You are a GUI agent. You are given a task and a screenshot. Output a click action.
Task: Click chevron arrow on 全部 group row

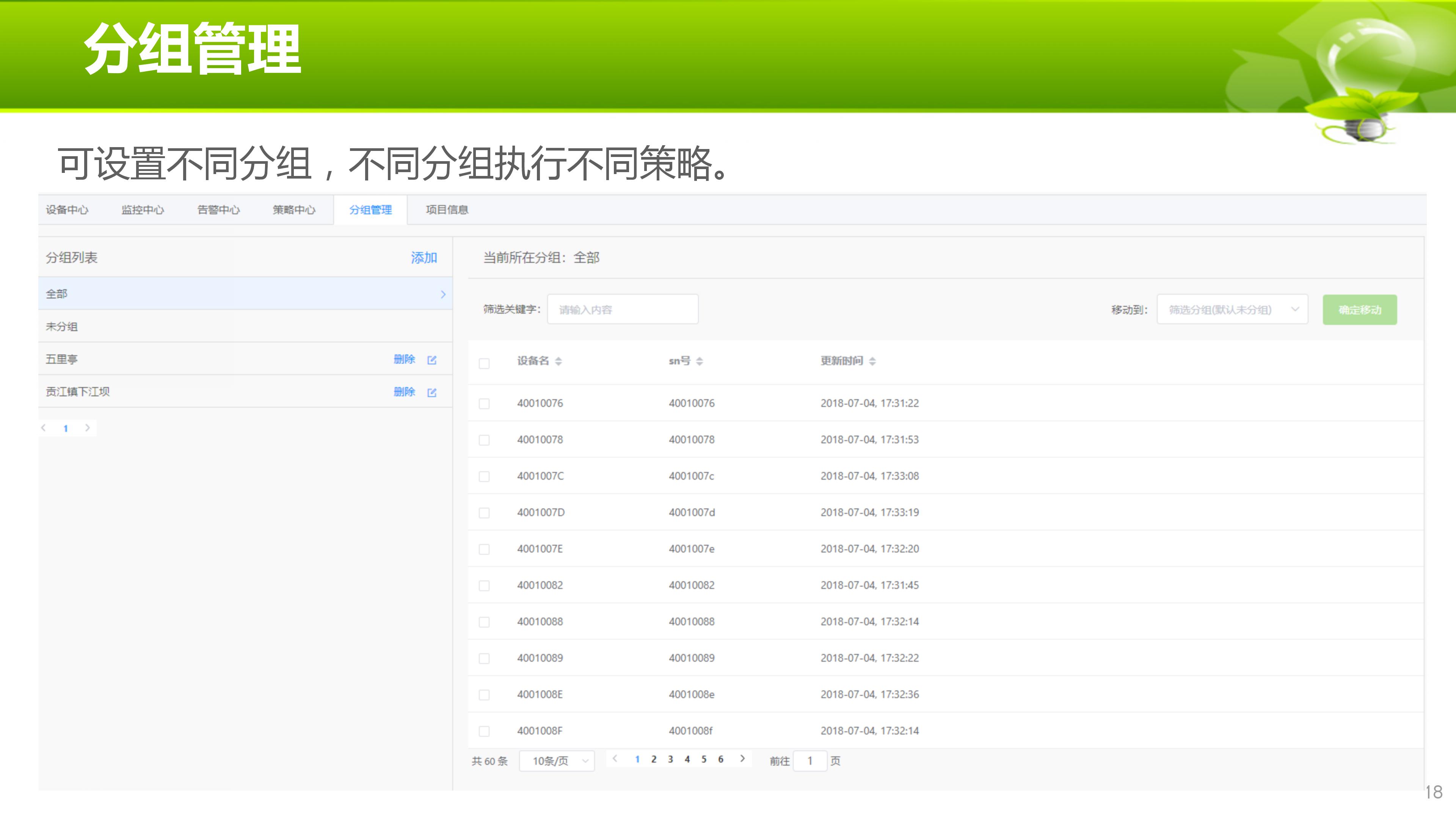[x=442, y=294]
